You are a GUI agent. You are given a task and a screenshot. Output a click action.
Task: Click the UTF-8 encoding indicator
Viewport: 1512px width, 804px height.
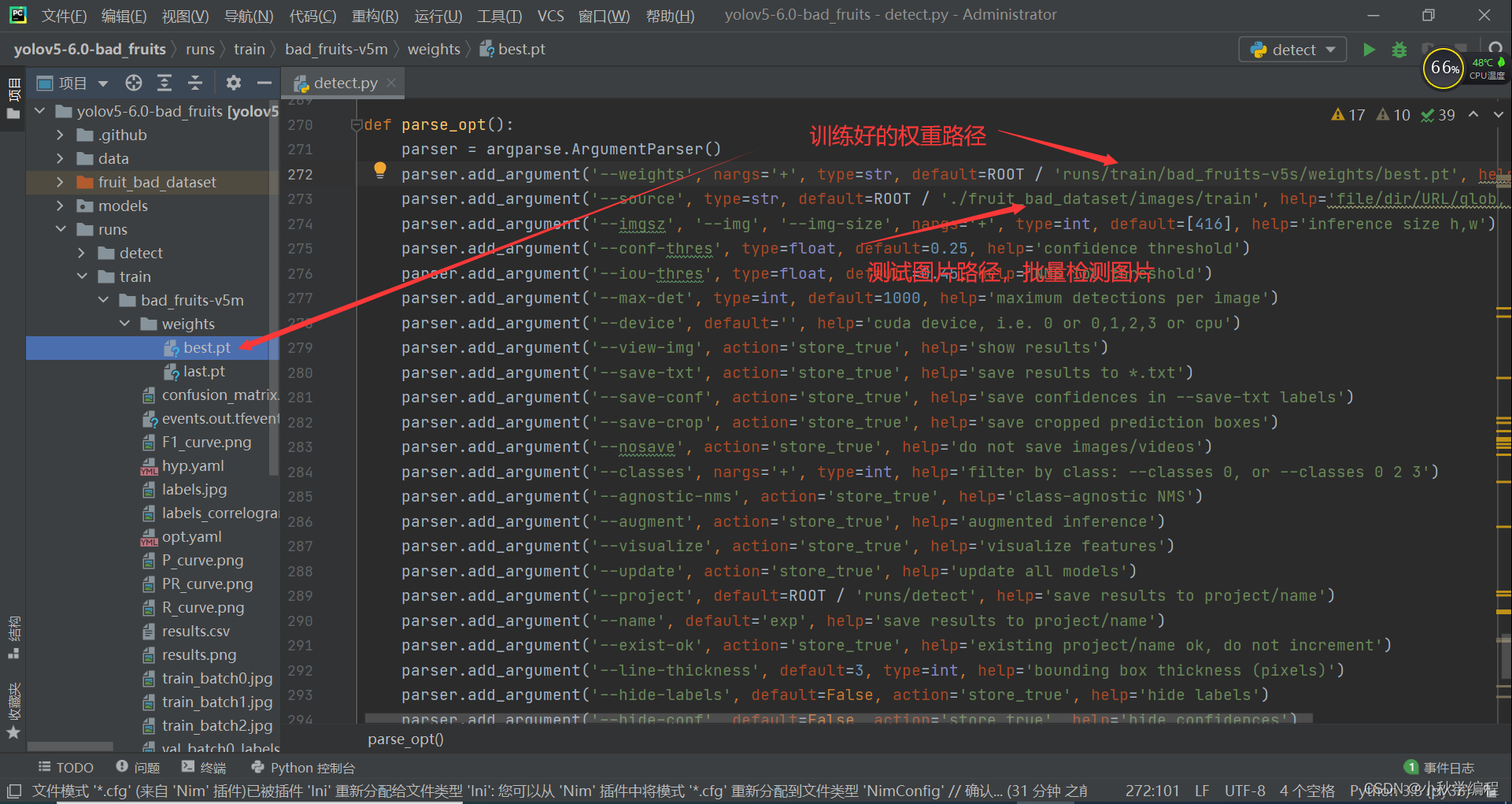[1245, 791]
